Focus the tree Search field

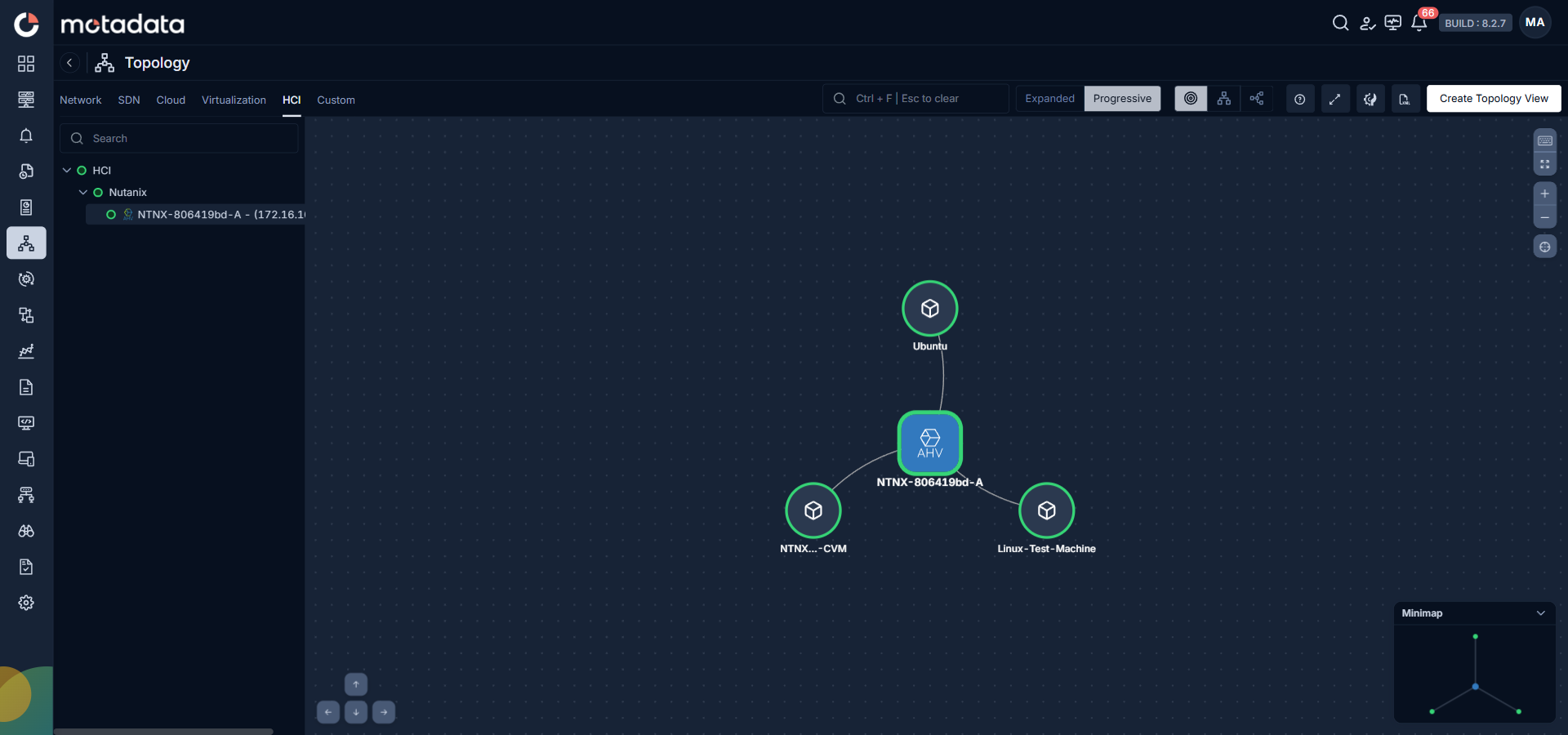[x=179, y=138]
